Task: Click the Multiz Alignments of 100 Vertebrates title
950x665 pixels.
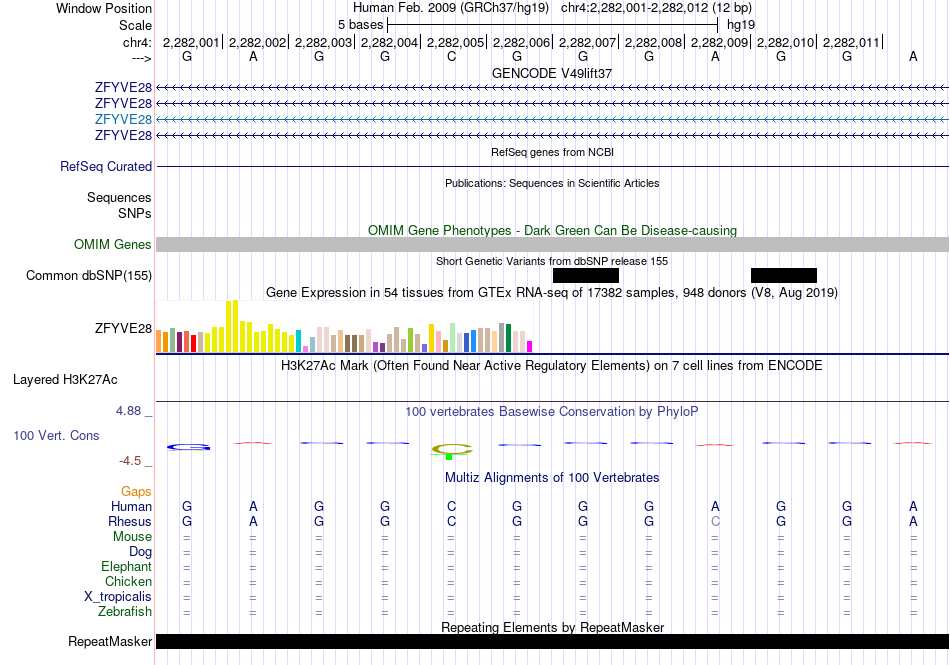Action: click(x=552, y=477)
